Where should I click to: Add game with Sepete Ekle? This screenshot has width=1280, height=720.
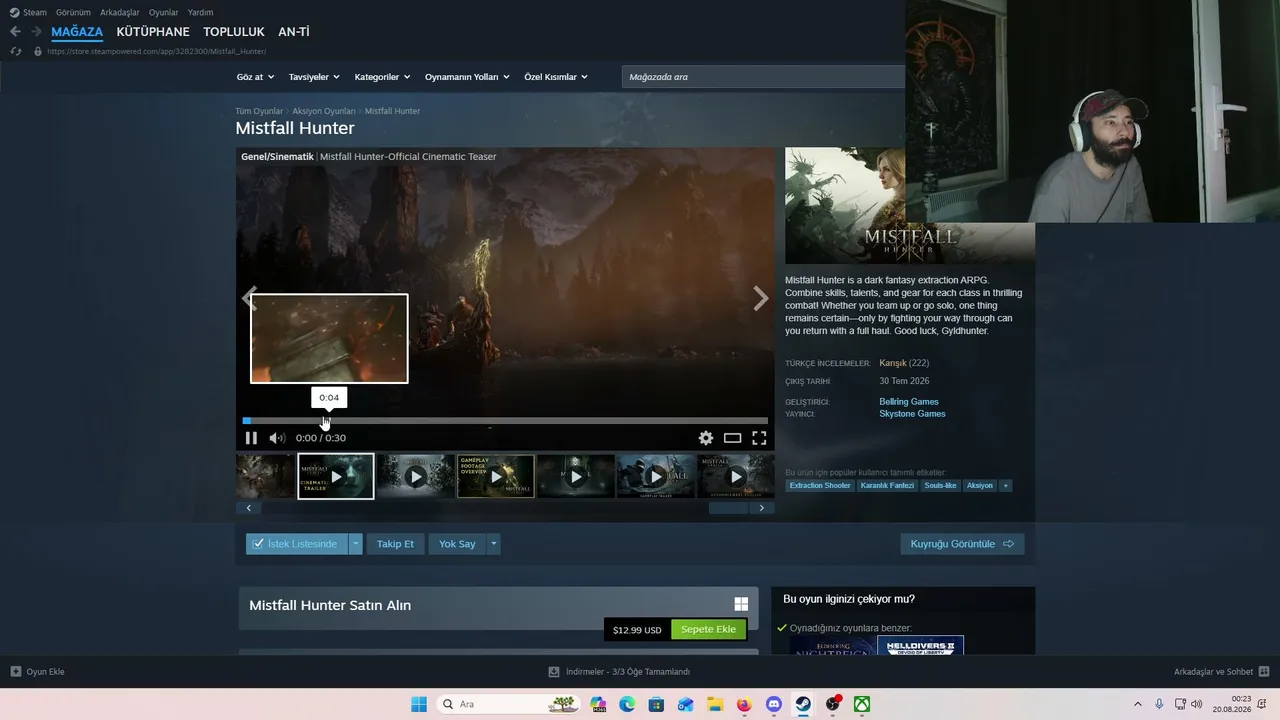[708, 630]
